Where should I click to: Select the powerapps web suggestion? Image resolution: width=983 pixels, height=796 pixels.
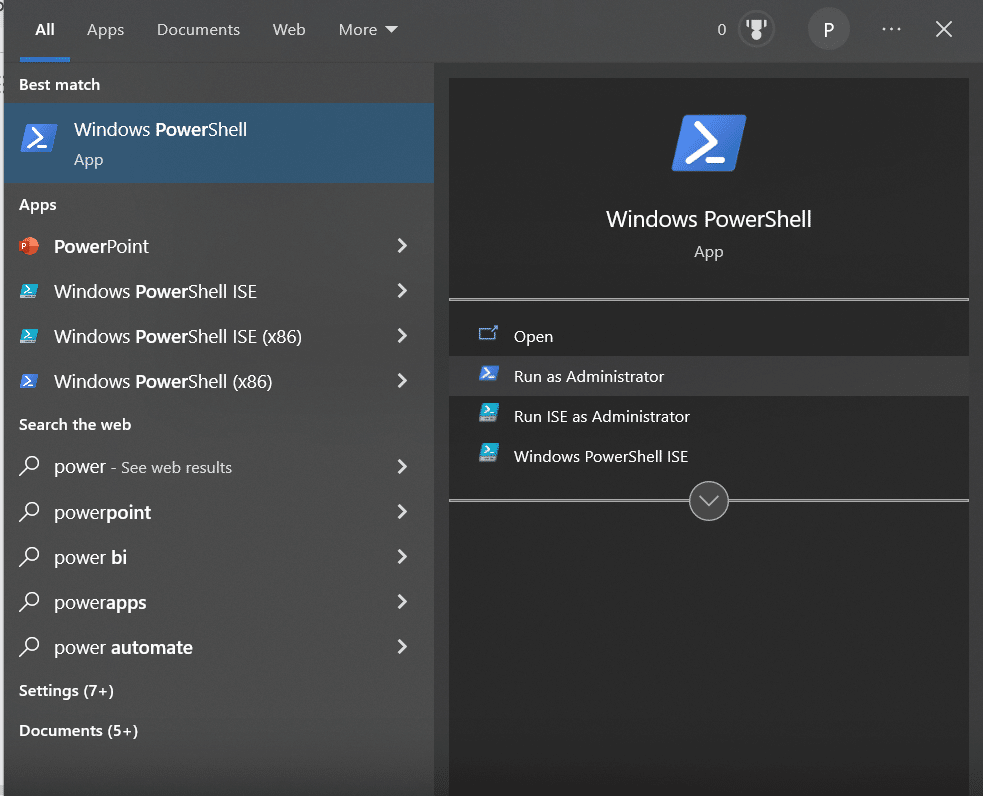219,602
